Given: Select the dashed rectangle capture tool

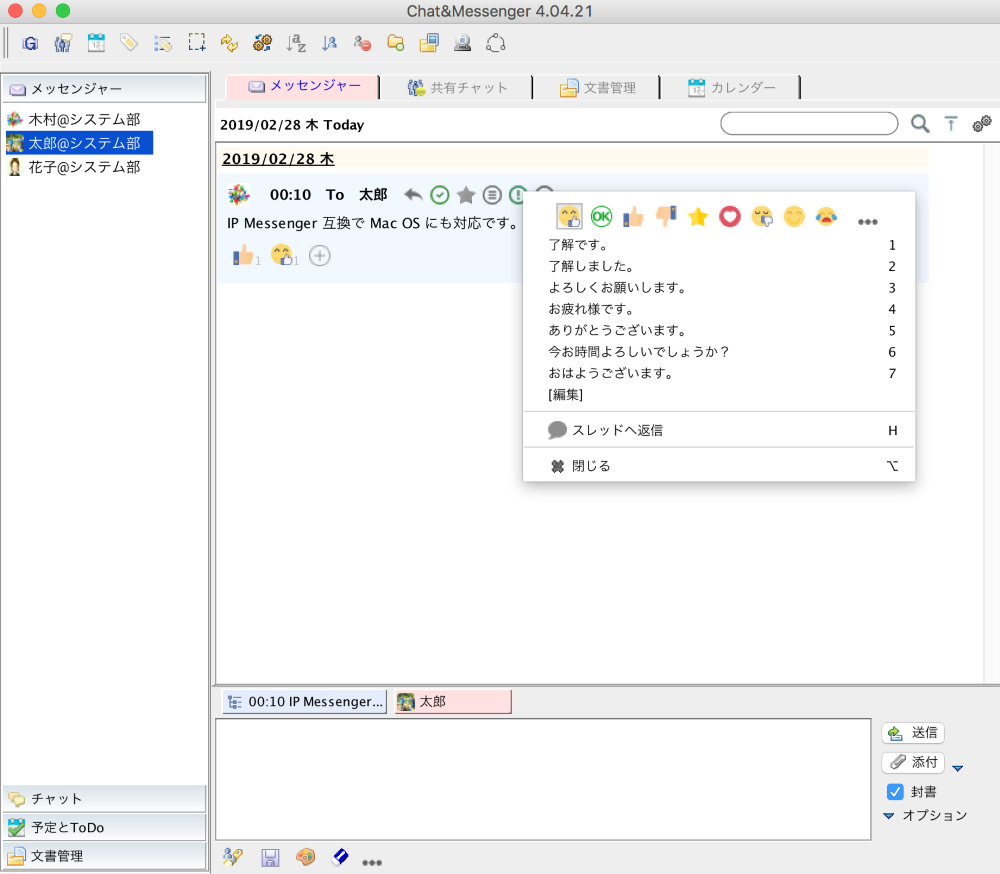Looking at the screenshot, I should pos(196,43).
